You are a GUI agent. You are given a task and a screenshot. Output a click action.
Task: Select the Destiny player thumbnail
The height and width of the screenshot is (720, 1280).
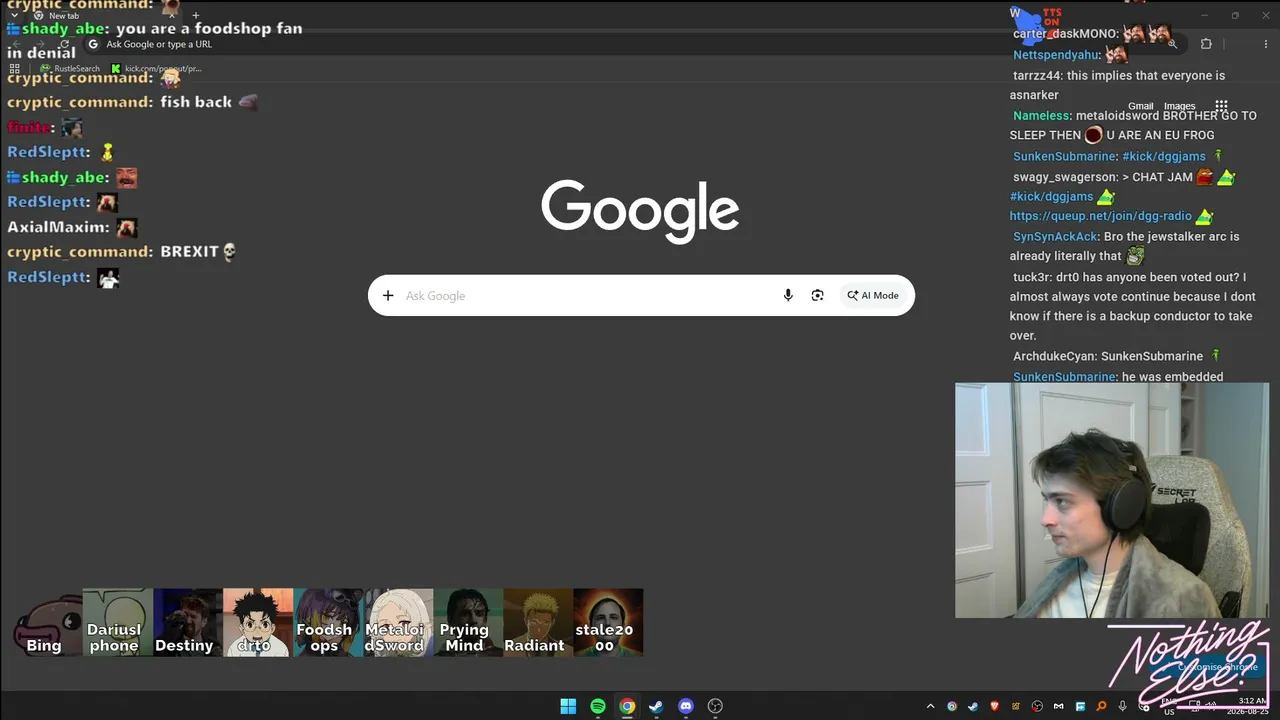(187, 622)
